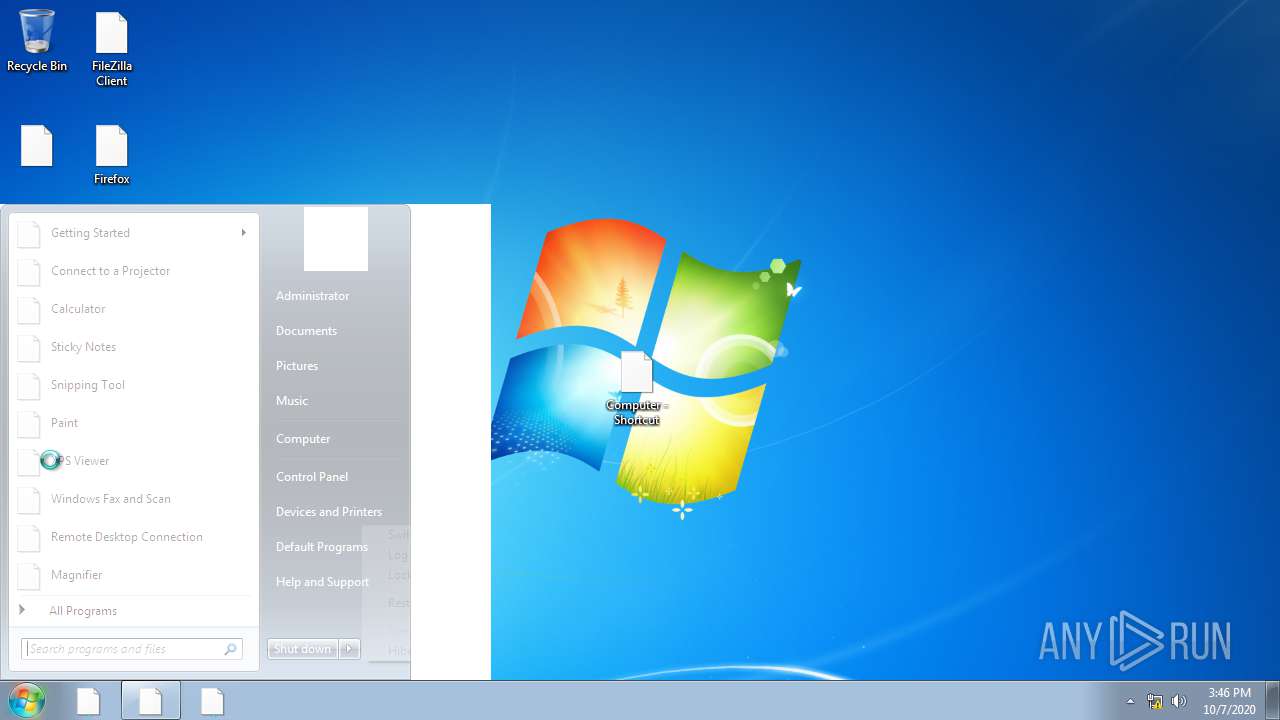The height and width of the screenshot is (720, 1280).
Task: Open the shut down options arrow
Action: tap(349, 649)
